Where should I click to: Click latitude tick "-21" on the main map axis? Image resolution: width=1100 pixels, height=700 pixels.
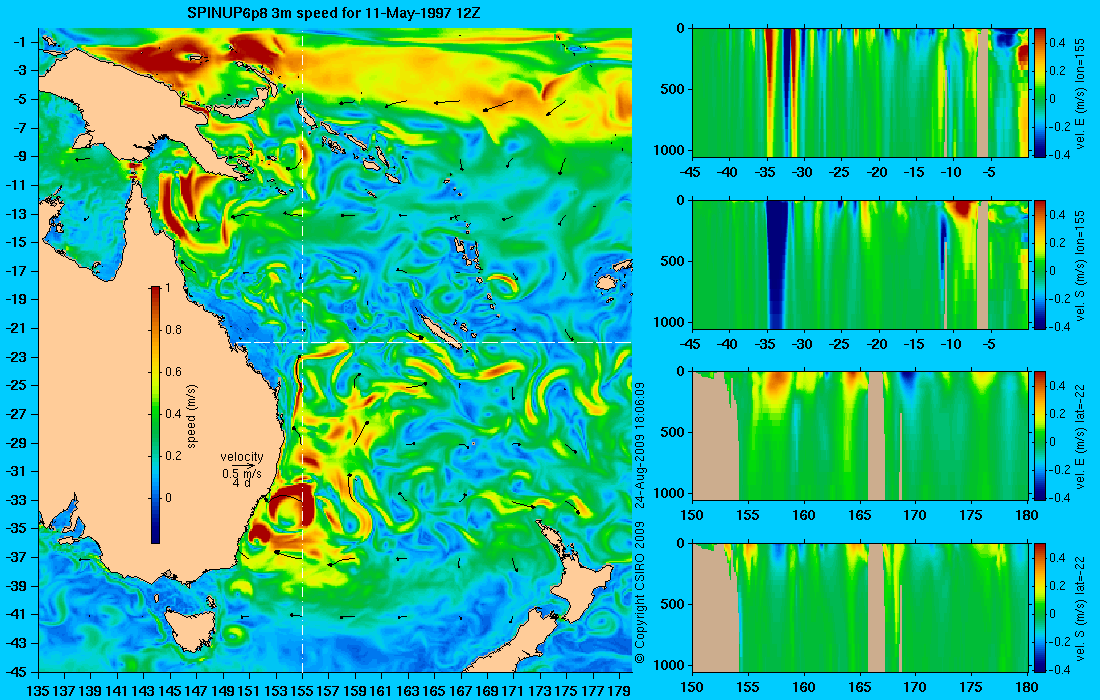coord(16,328)
